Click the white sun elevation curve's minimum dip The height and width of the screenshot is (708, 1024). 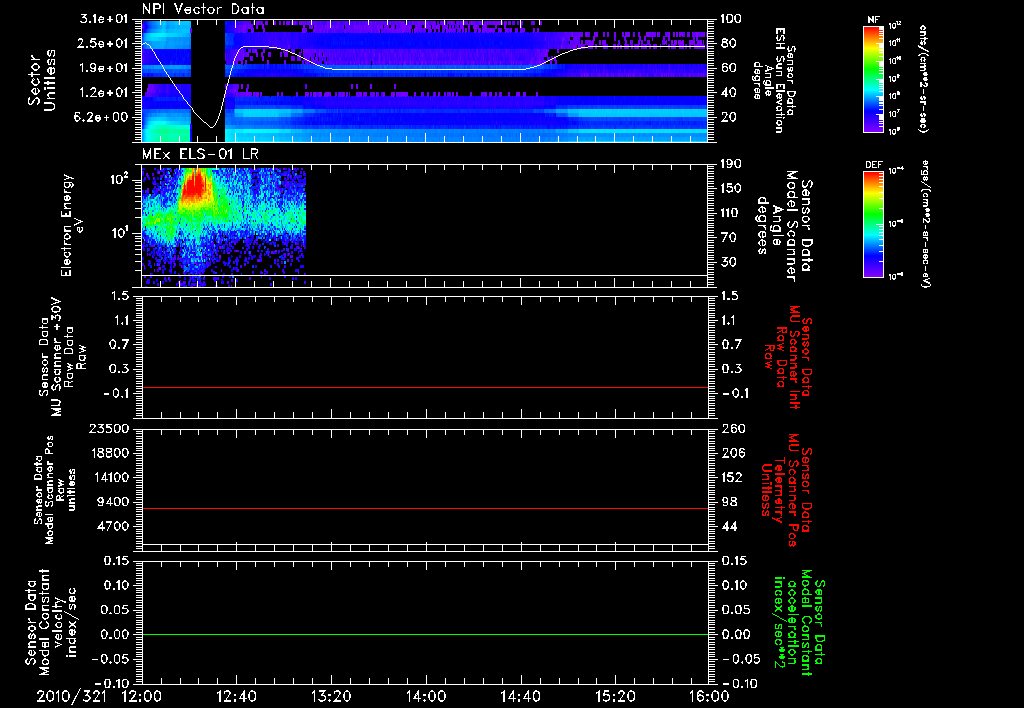pos(212,126)
